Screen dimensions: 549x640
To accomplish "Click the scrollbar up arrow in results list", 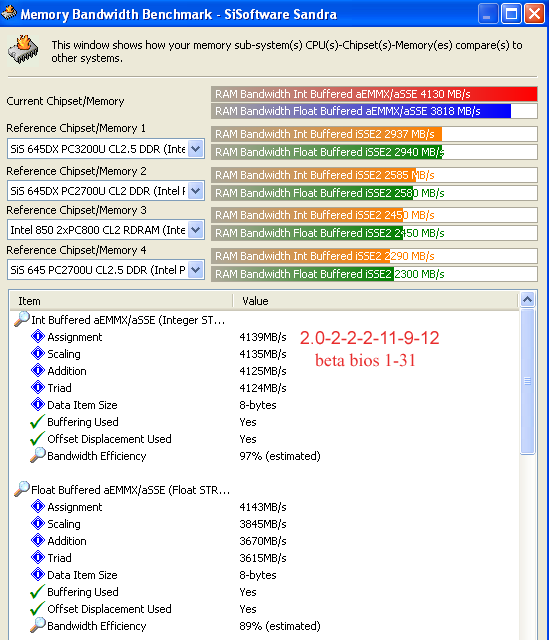I will (527, 300).
